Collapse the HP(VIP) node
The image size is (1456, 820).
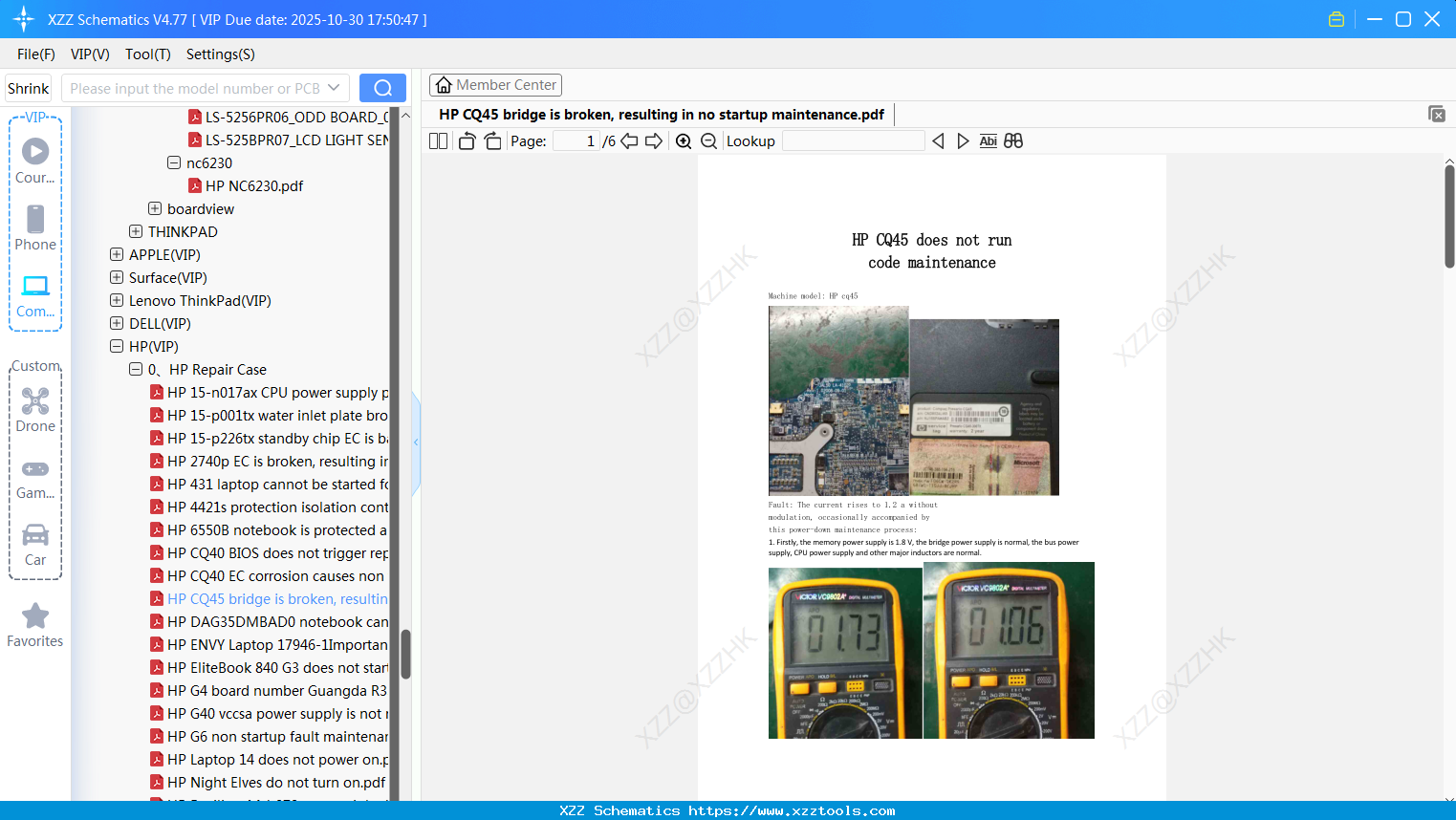pyautogui.click(x=117, y=346)
